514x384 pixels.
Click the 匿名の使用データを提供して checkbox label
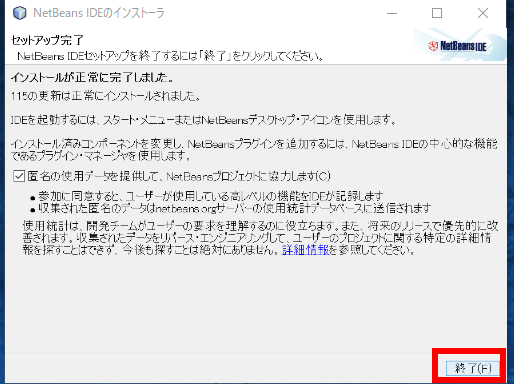pos(179,176)
